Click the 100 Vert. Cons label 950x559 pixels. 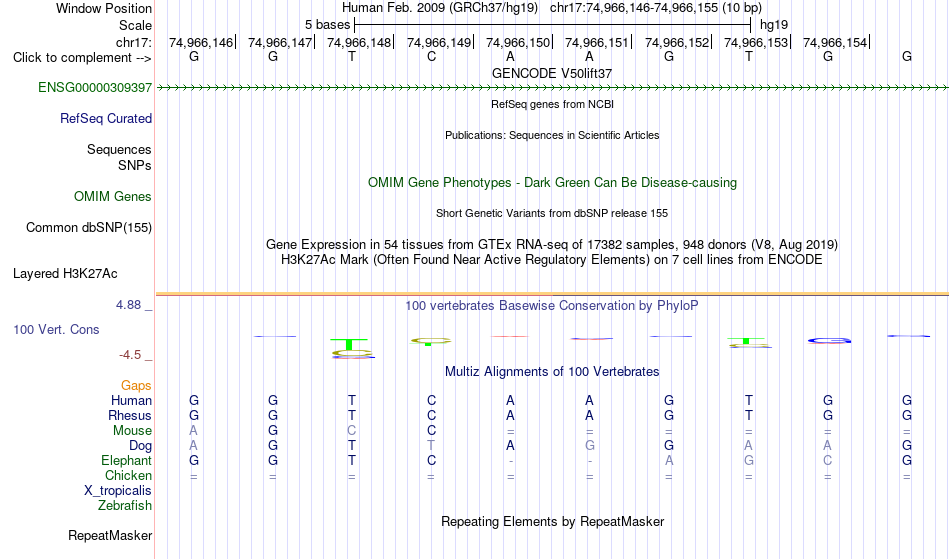[x=56, y=329]
